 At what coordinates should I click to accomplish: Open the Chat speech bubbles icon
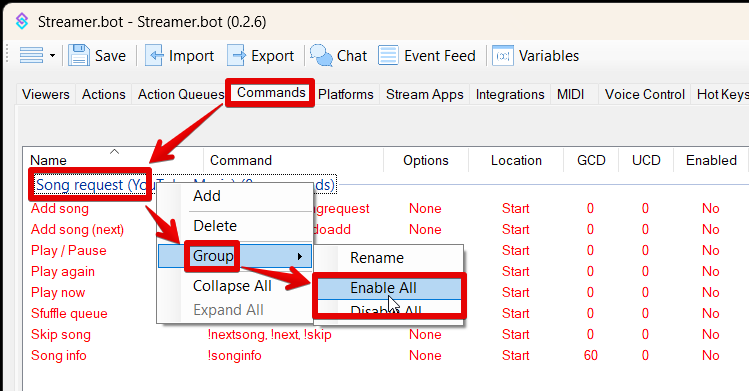click(321, 55)
